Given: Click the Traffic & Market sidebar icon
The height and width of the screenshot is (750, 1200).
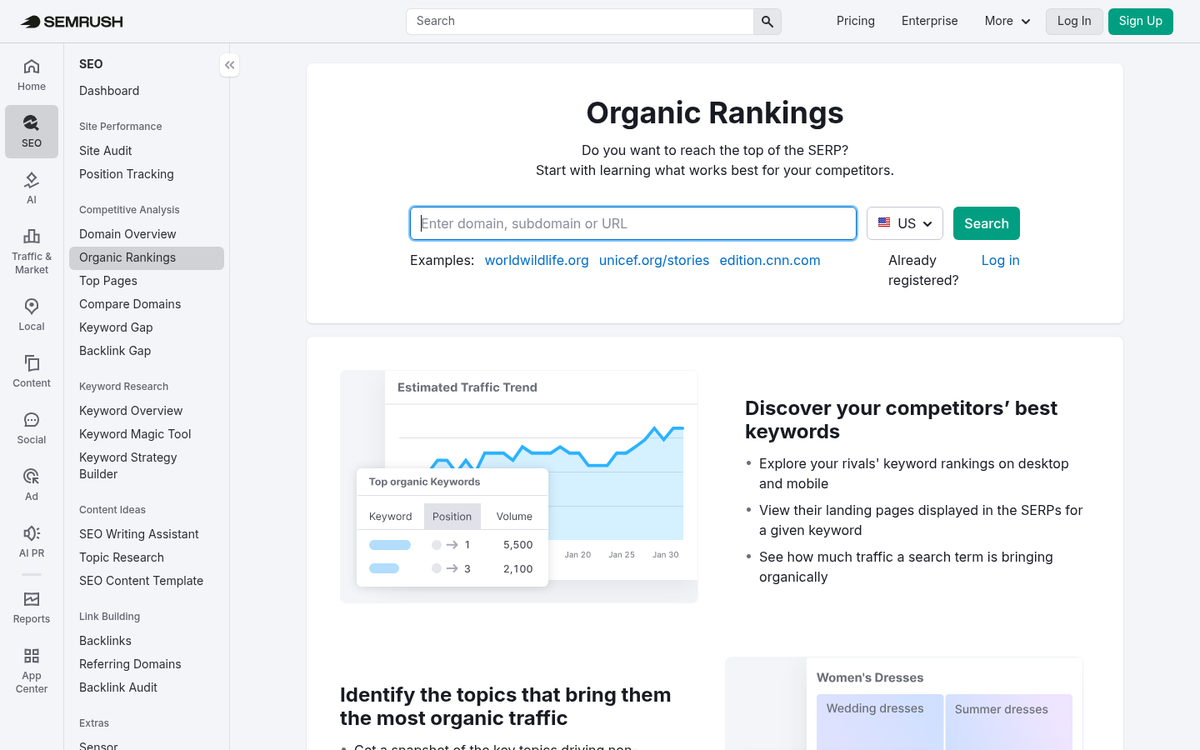Looking at the screenshot, I should (31, 245).
